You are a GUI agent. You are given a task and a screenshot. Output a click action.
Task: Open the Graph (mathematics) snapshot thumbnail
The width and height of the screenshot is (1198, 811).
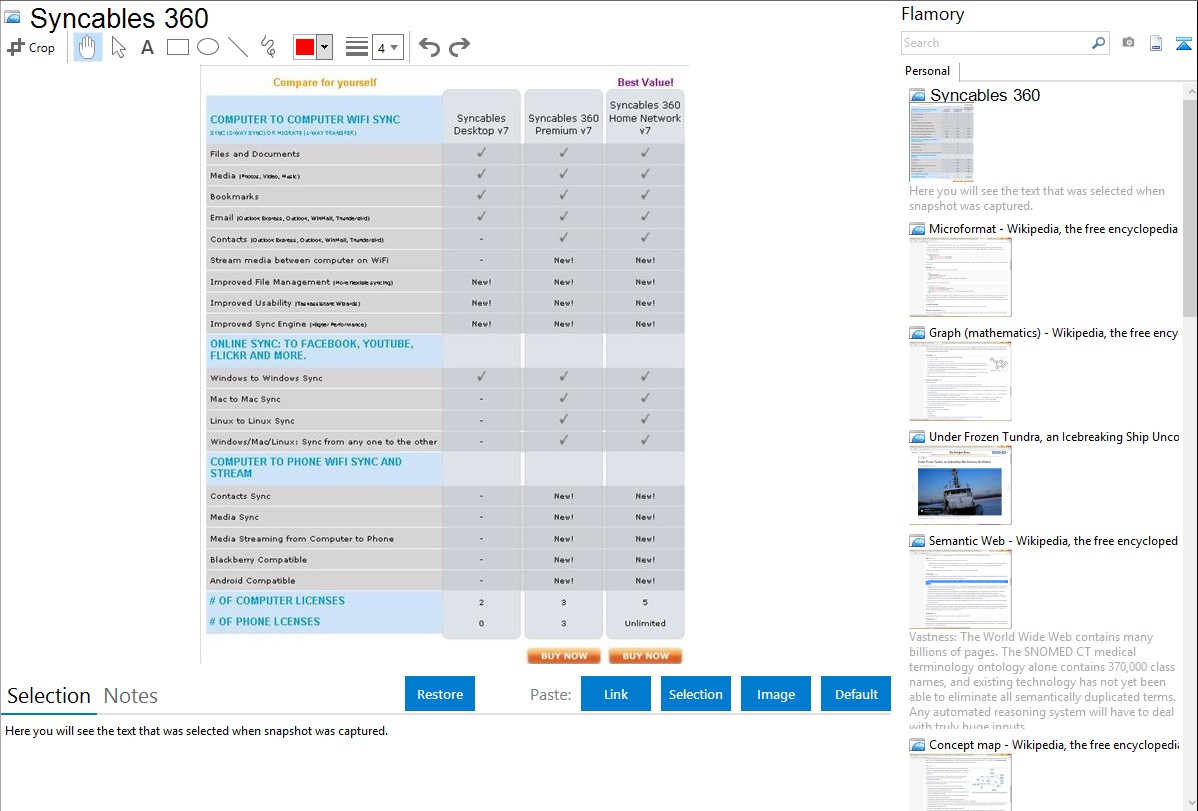pos(960,381)
